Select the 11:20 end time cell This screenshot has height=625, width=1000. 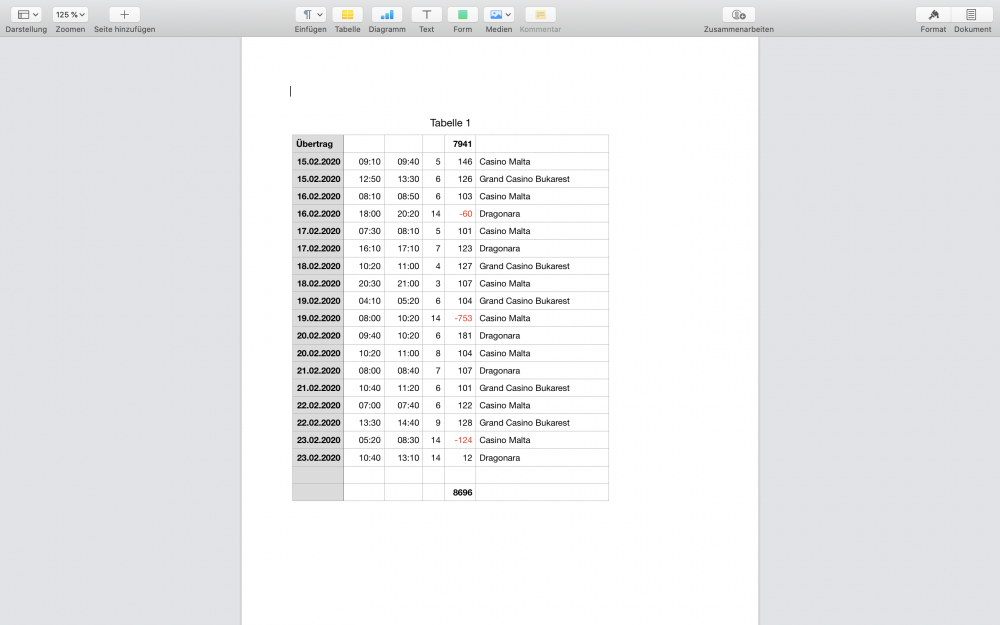tap(403, 388)
